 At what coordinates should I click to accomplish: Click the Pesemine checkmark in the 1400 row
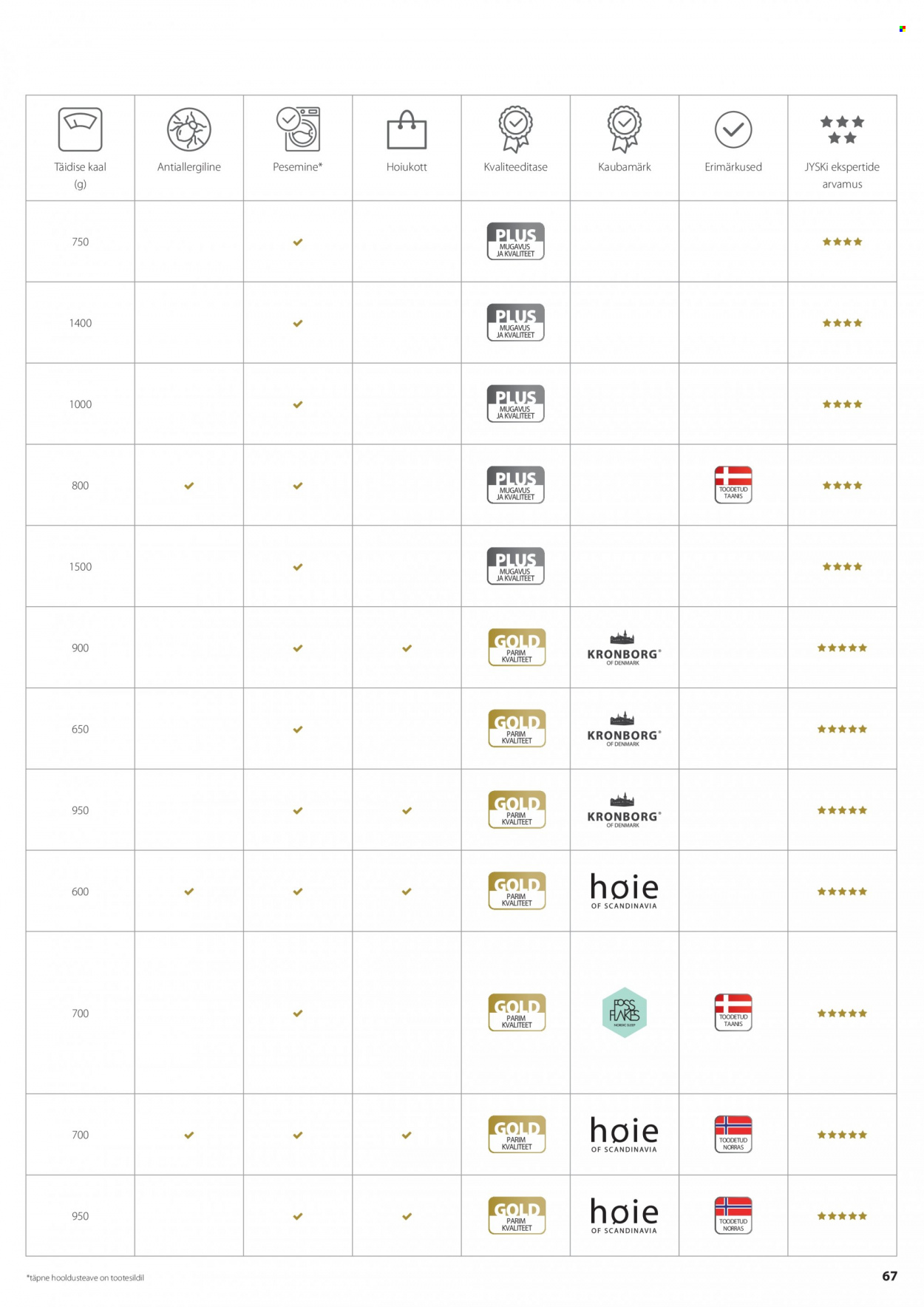[298, 323]
